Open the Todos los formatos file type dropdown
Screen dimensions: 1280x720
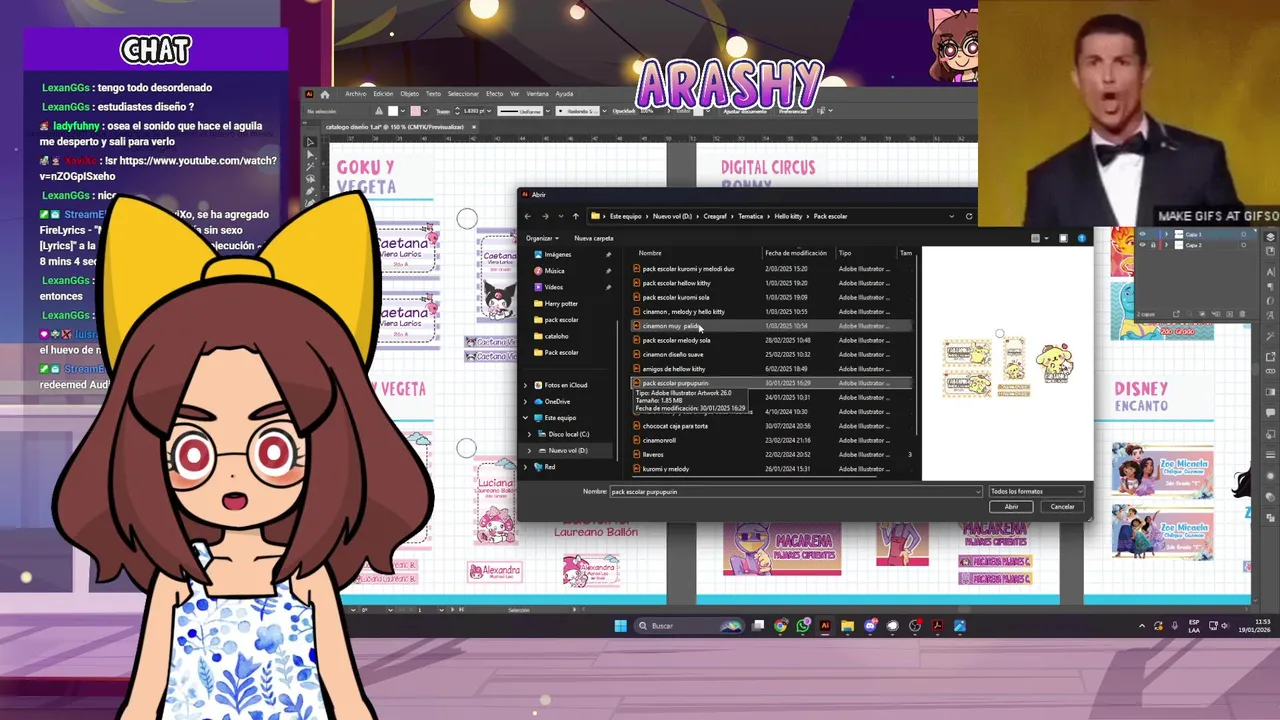tap(1036, 492)
